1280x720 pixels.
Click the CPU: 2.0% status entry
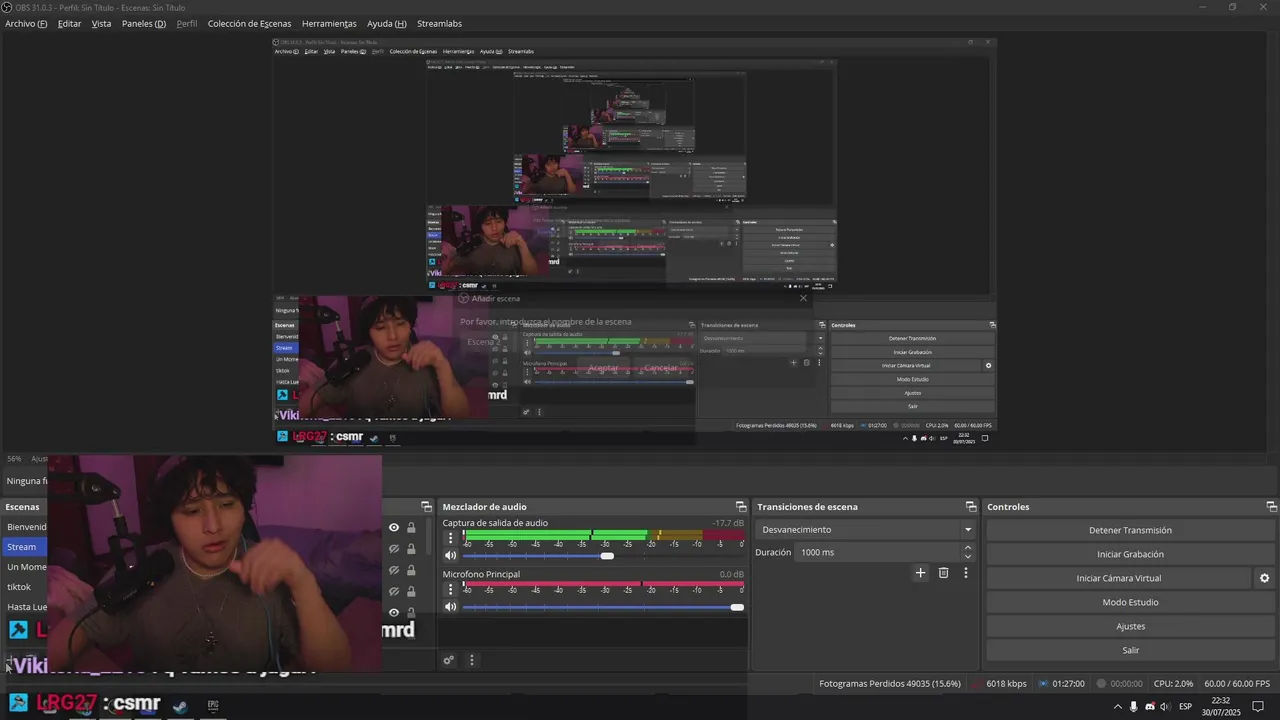(x=1173, y=684)
